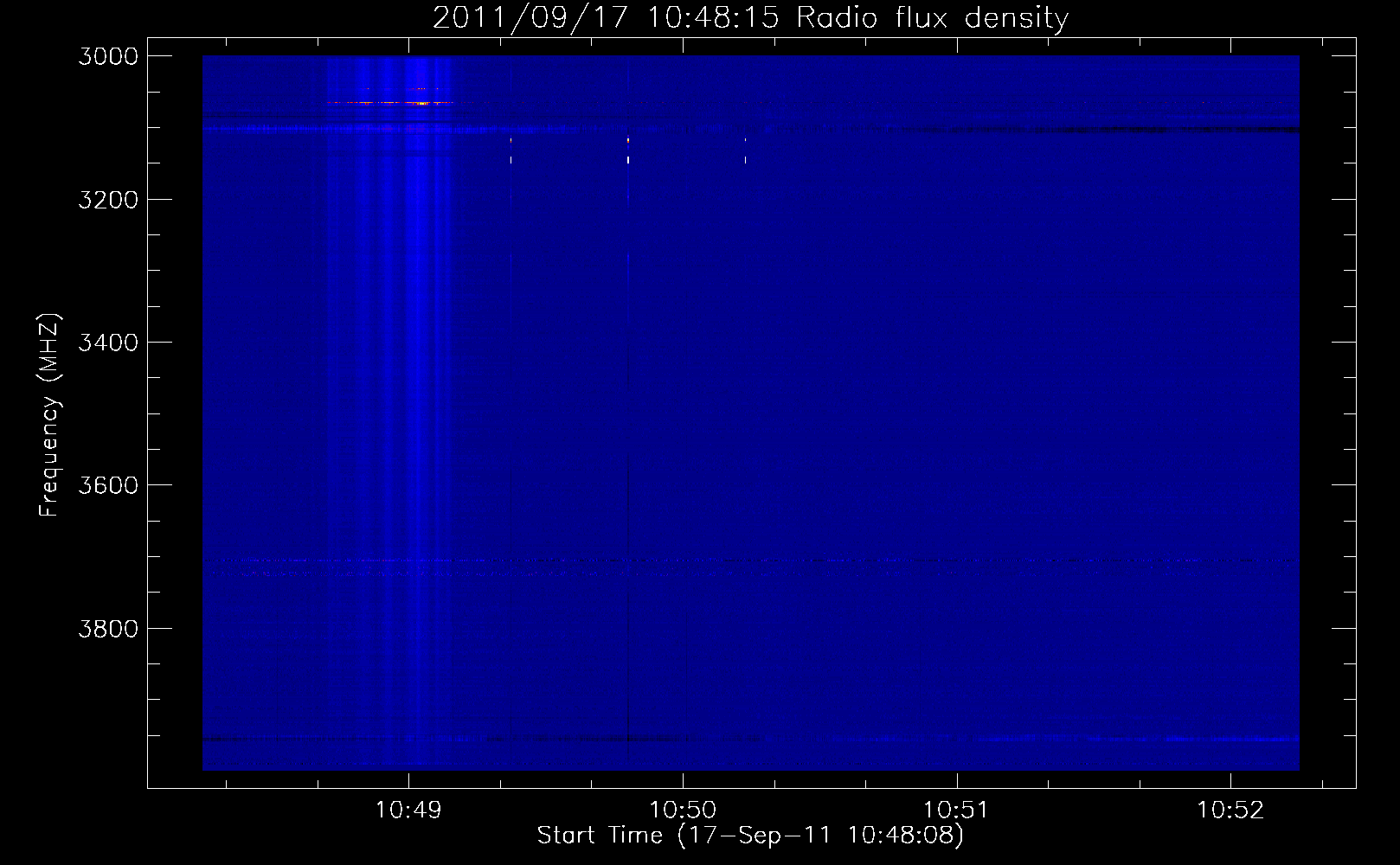Click the 3800 frequency tick label

click(108, 628)
